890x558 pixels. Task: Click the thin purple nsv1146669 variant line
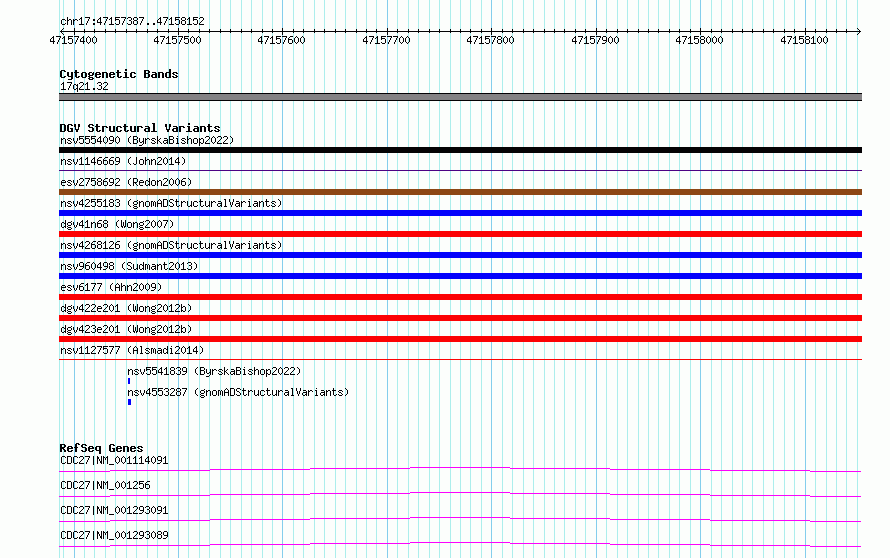(x=460, y=170)
